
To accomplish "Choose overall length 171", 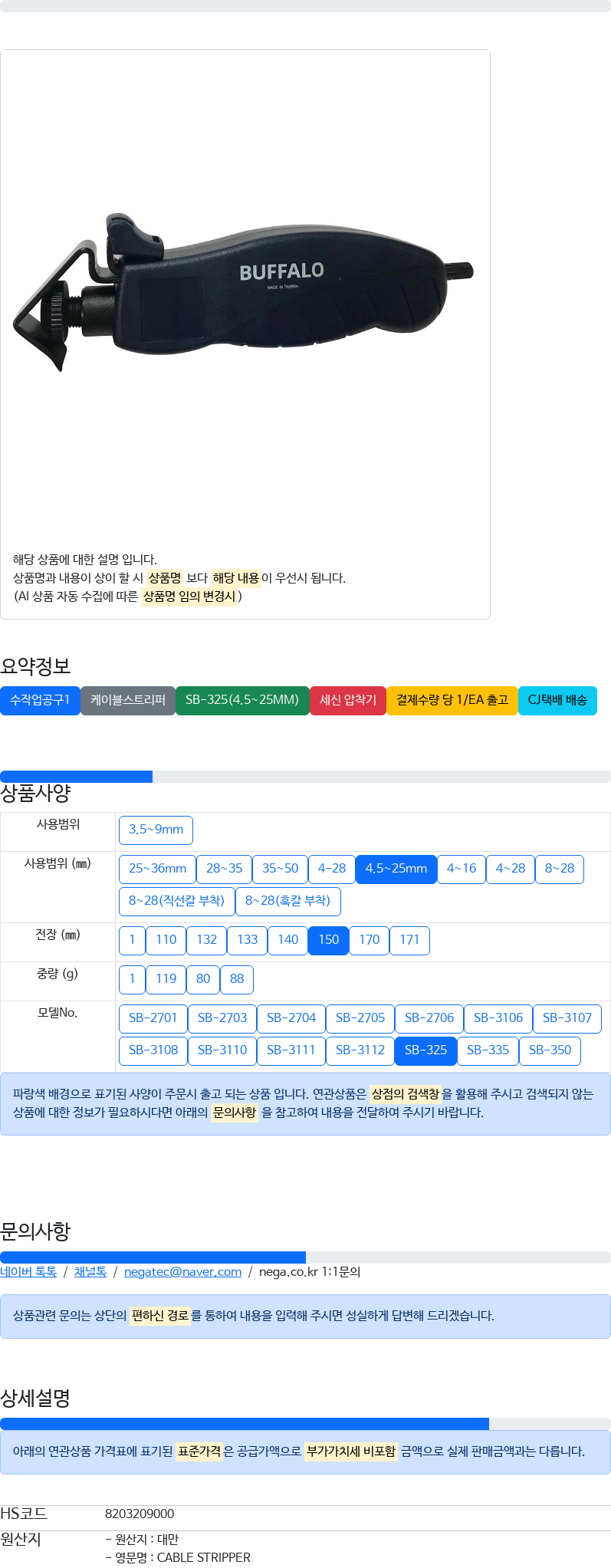I will coord(410,940).
